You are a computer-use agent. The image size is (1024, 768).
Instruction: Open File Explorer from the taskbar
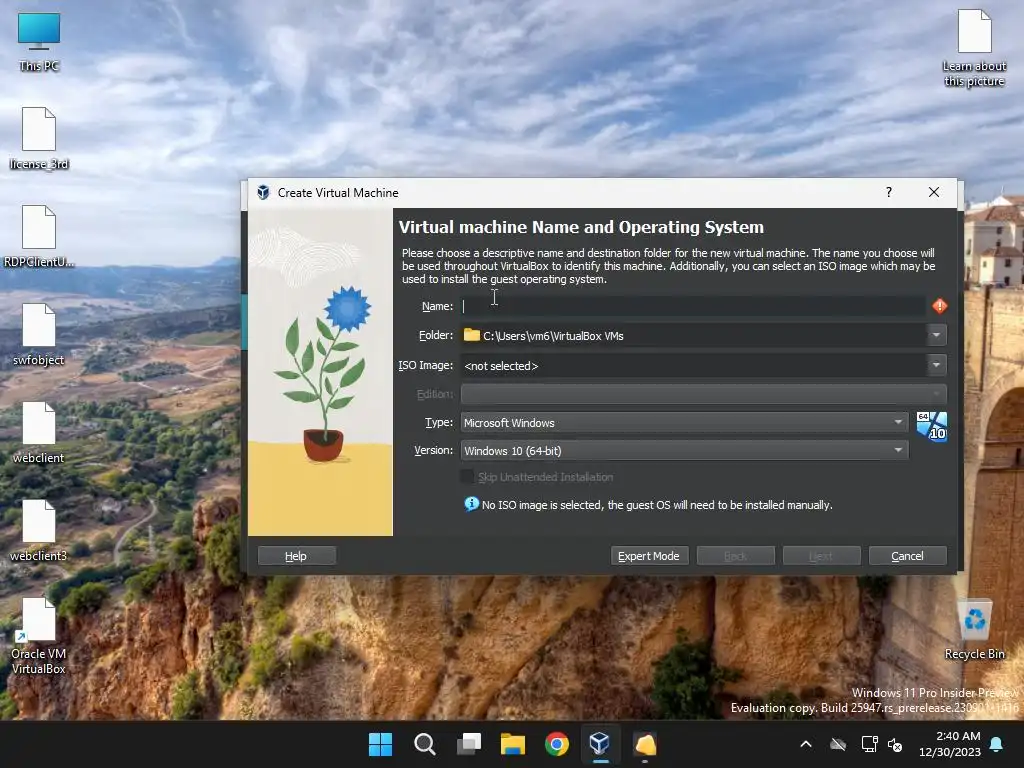[x=513, y=744]
